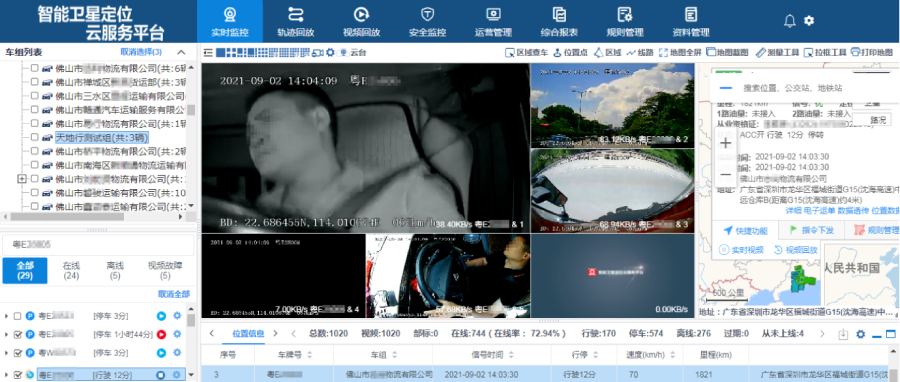Play video for 停车 1小时44分 vehicle
Image resolution: width=900 pixels, height=382 pixels.
(161, 334)
